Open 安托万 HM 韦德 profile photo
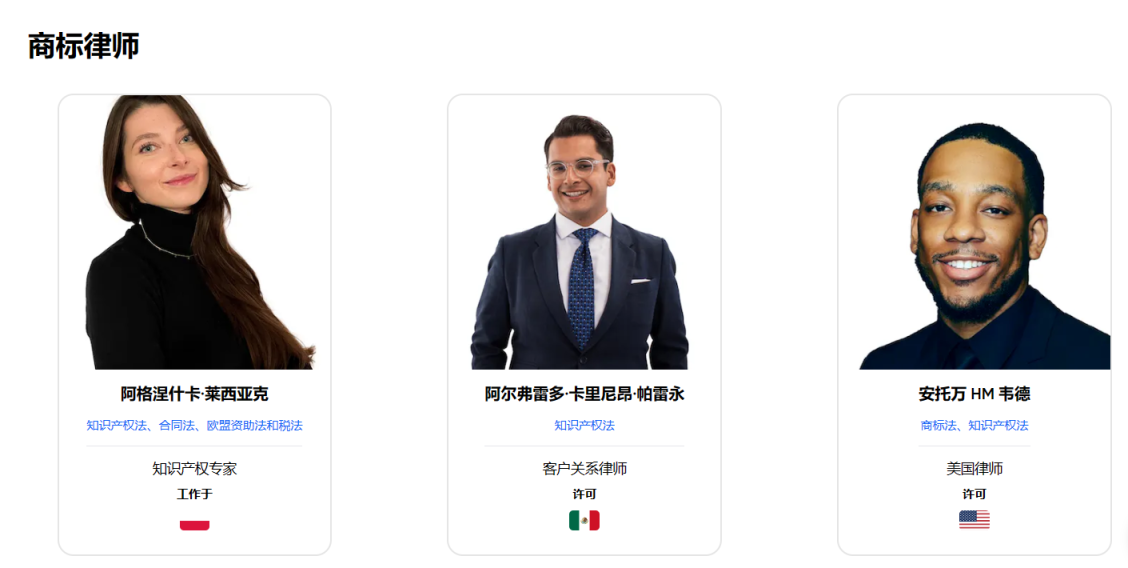 985,247
